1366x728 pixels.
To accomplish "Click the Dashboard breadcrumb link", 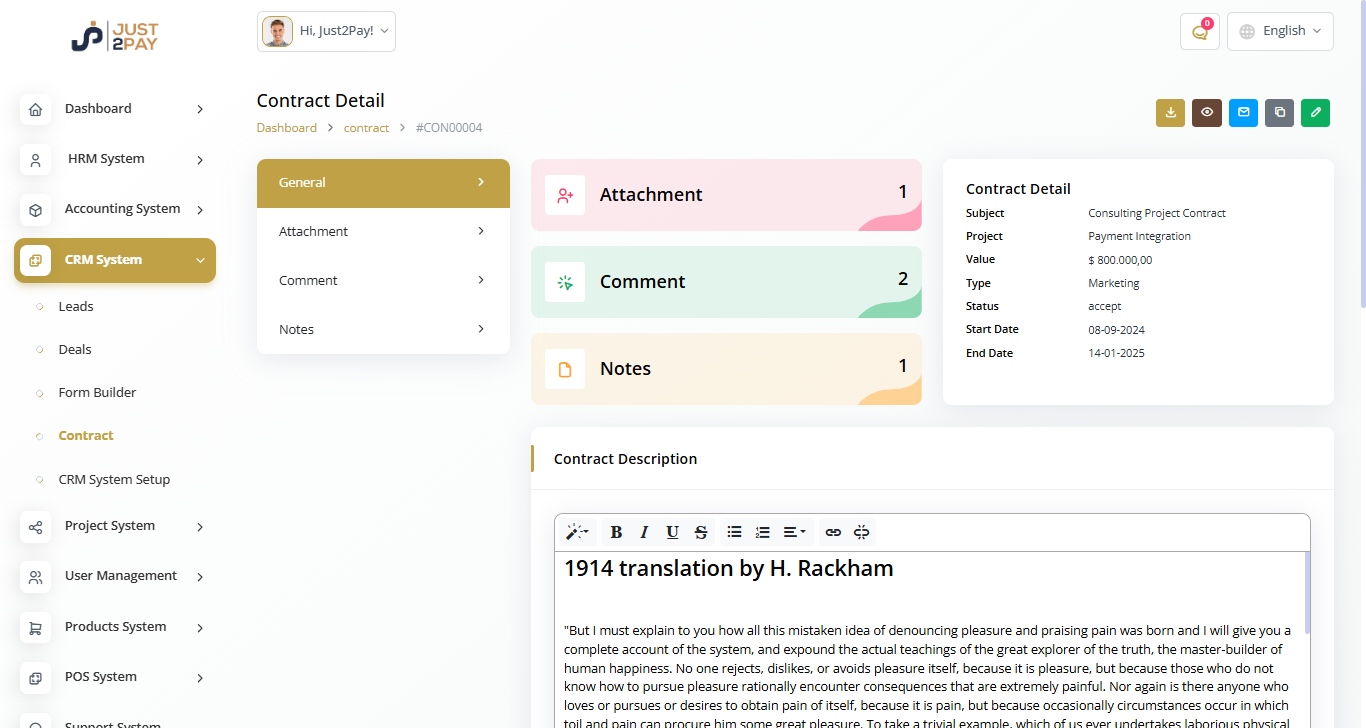I will pos(286,128).
